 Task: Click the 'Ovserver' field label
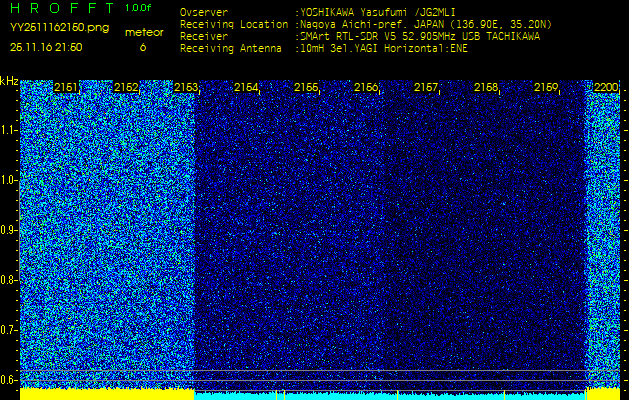coord(204,12)
